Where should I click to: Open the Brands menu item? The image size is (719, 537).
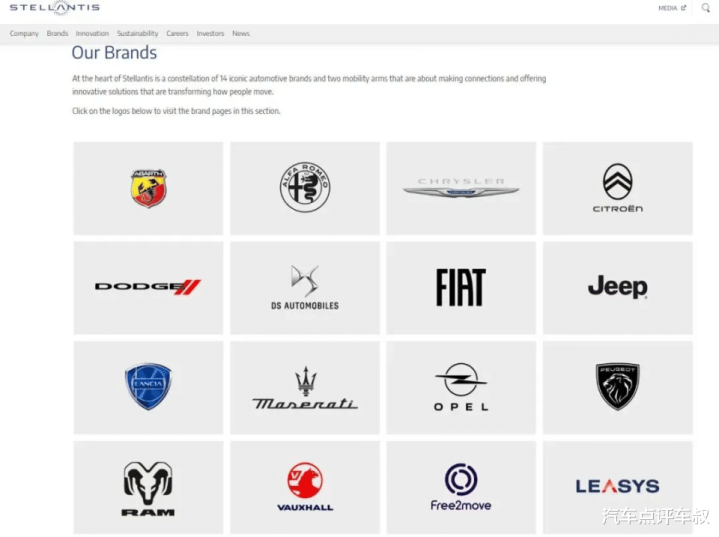[57, 33]
